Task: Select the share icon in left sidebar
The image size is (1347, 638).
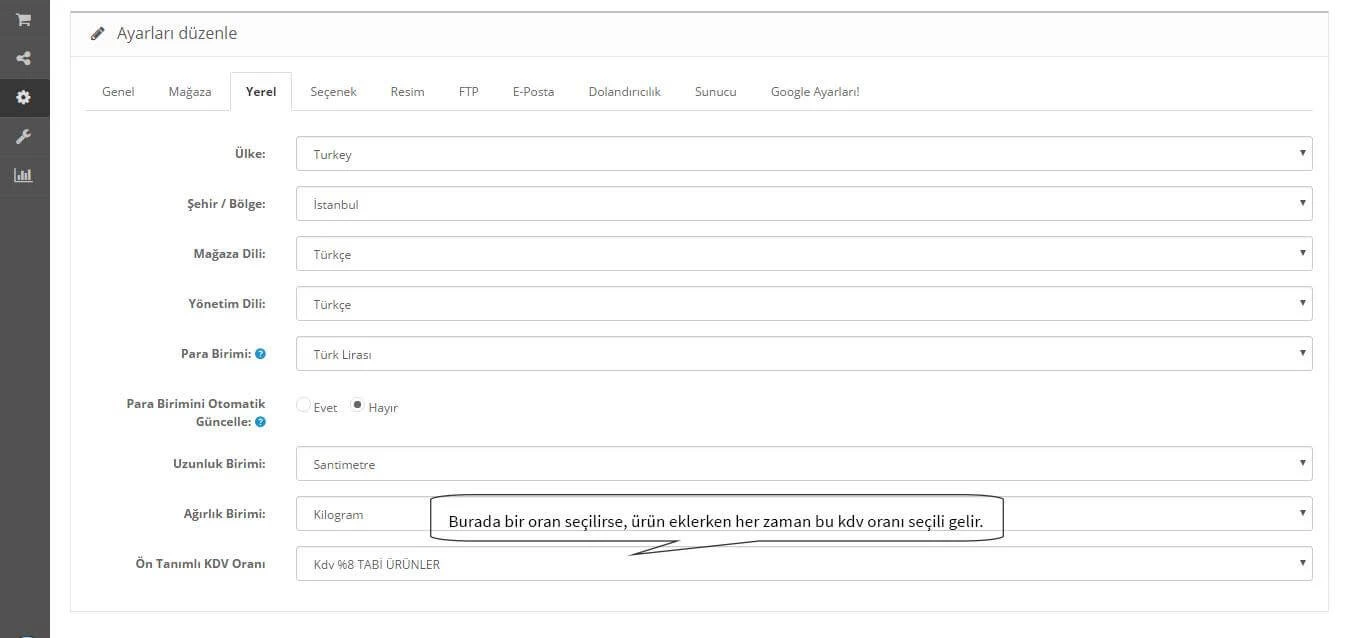Action: pos(23,58)
